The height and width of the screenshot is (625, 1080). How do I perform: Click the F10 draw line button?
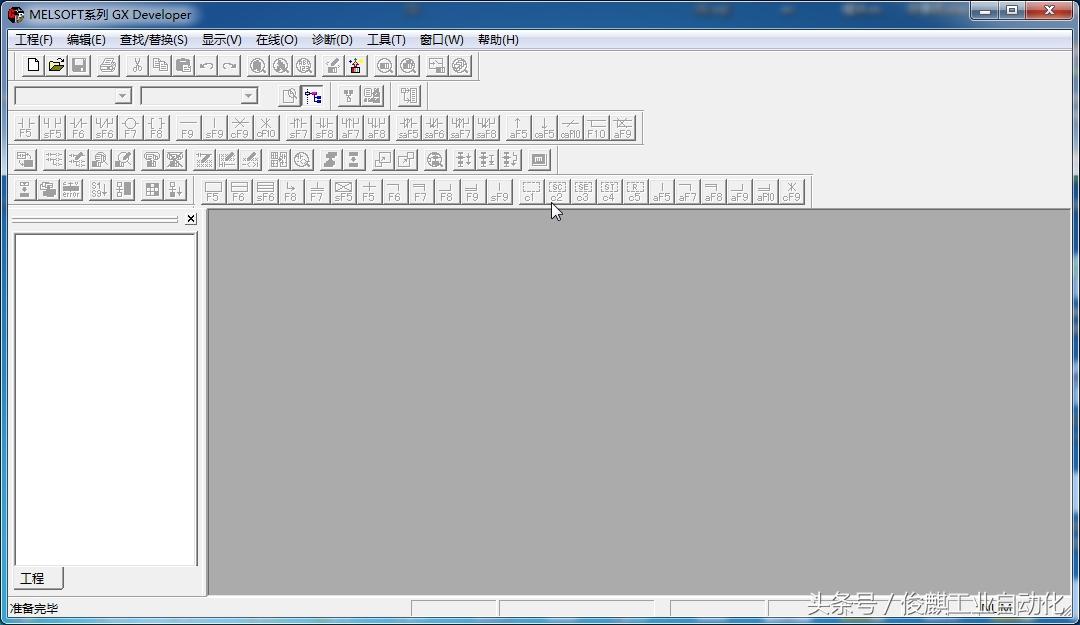pyautogui.click(x=596, y=127)
